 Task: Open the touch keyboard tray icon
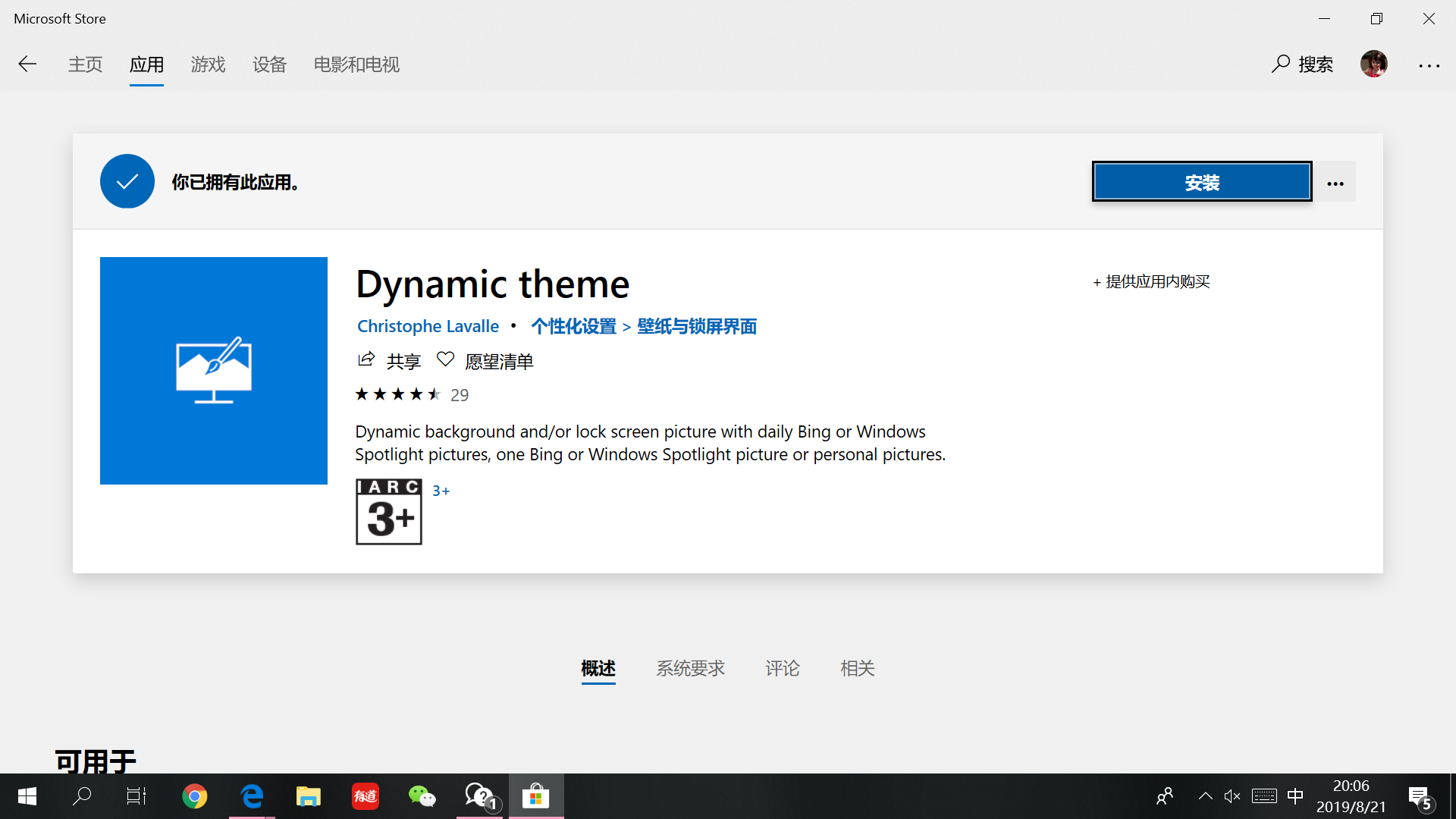tap(1264, 796)
